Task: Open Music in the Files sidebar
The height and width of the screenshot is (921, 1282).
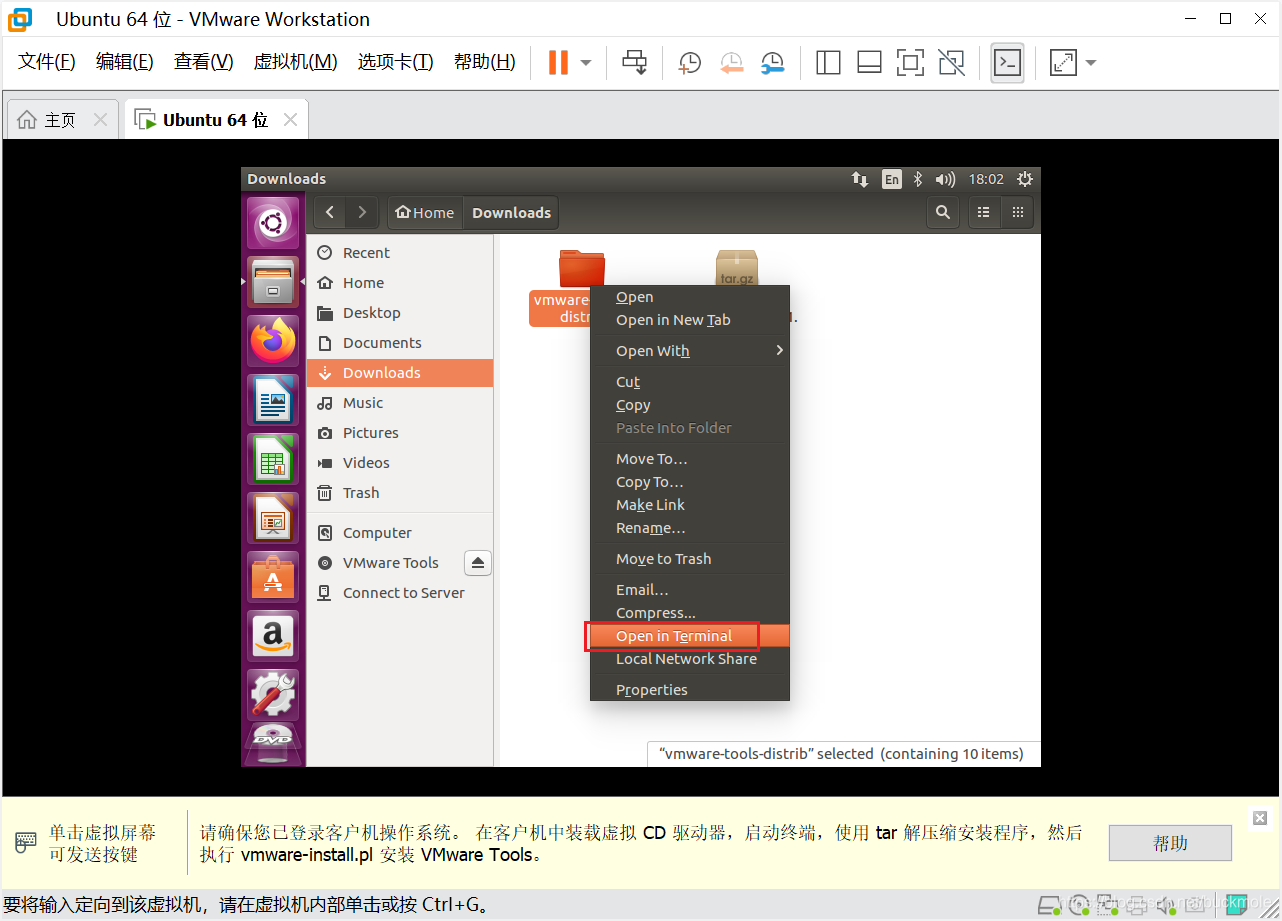Action: coord(400,403)
